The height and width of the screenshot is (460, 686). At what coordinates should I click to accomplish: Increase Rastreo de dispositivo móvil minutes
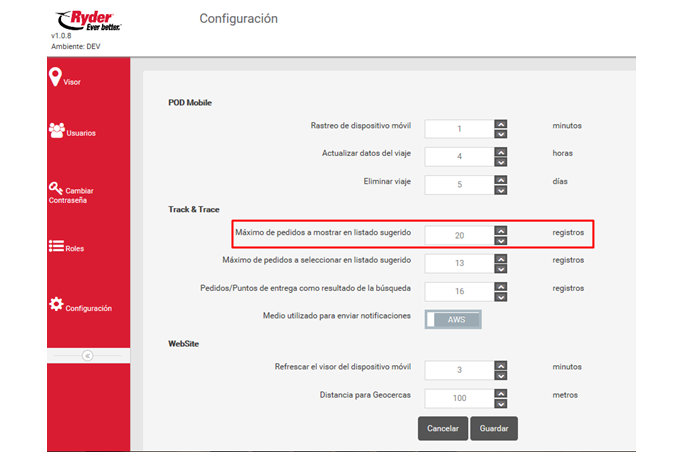click(x=500, y=124)
